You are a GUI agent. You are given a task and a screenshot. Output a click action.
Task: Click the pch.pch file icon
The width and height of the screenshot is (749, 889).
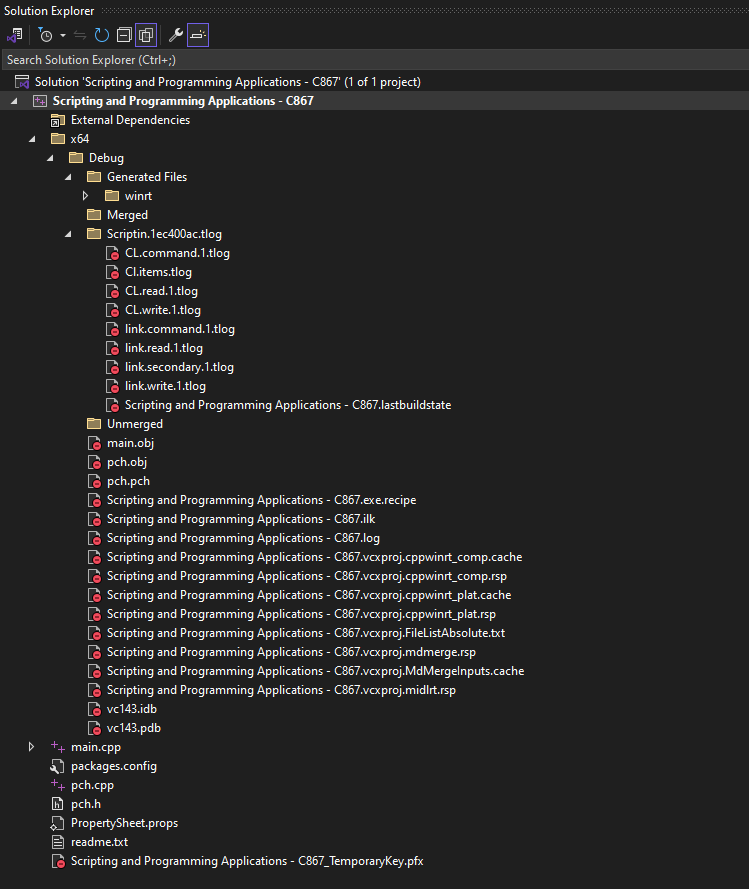[x=95, y=481]
